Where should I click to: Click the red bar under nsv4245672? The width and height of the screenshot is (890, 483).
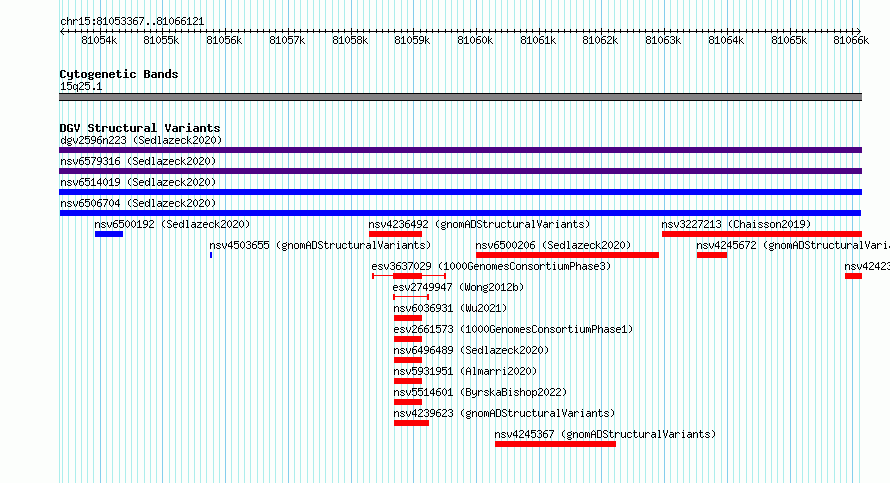pos(712,255)
